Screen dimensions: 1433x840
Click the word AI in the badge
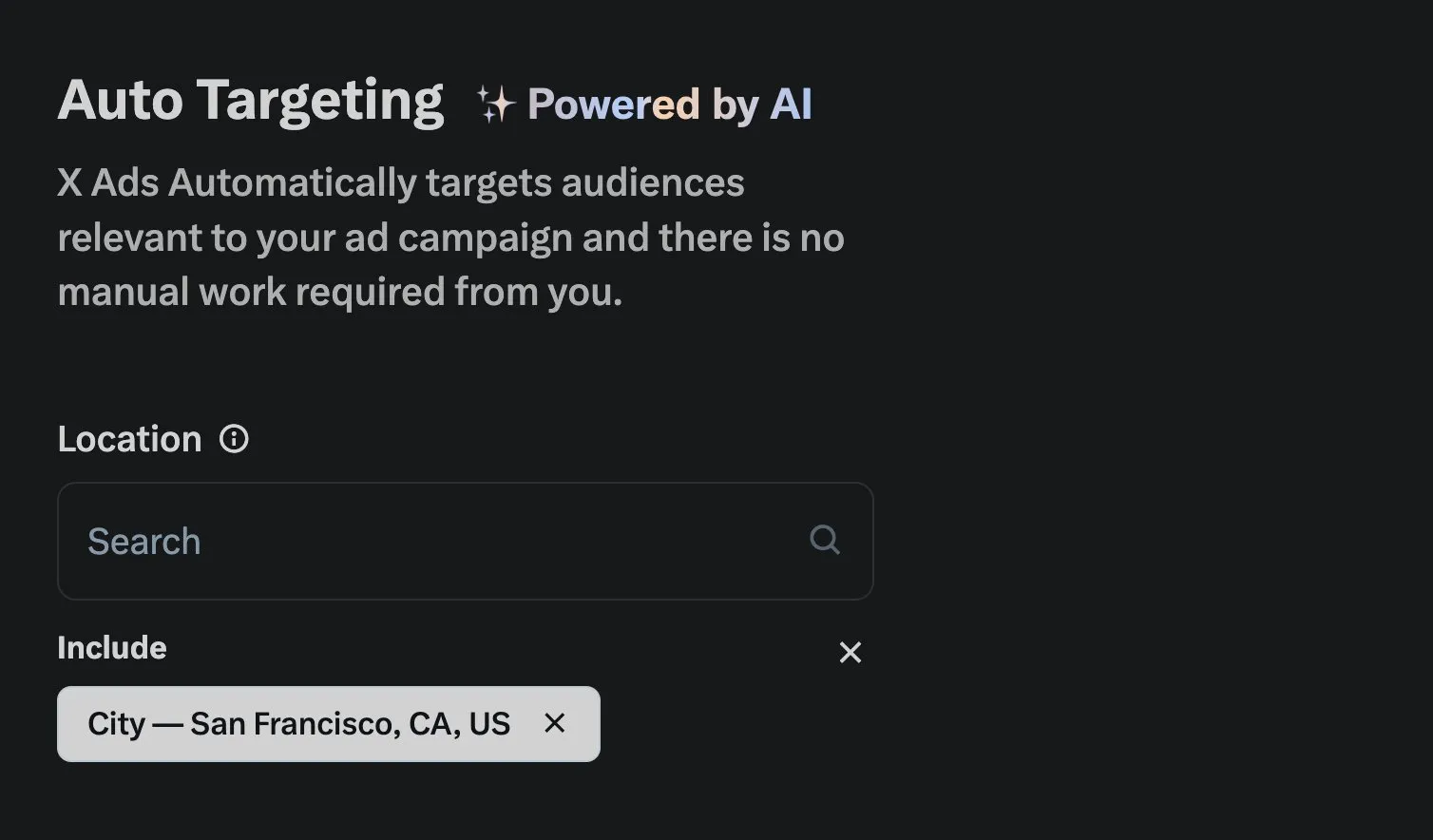(x=792, y=104)
